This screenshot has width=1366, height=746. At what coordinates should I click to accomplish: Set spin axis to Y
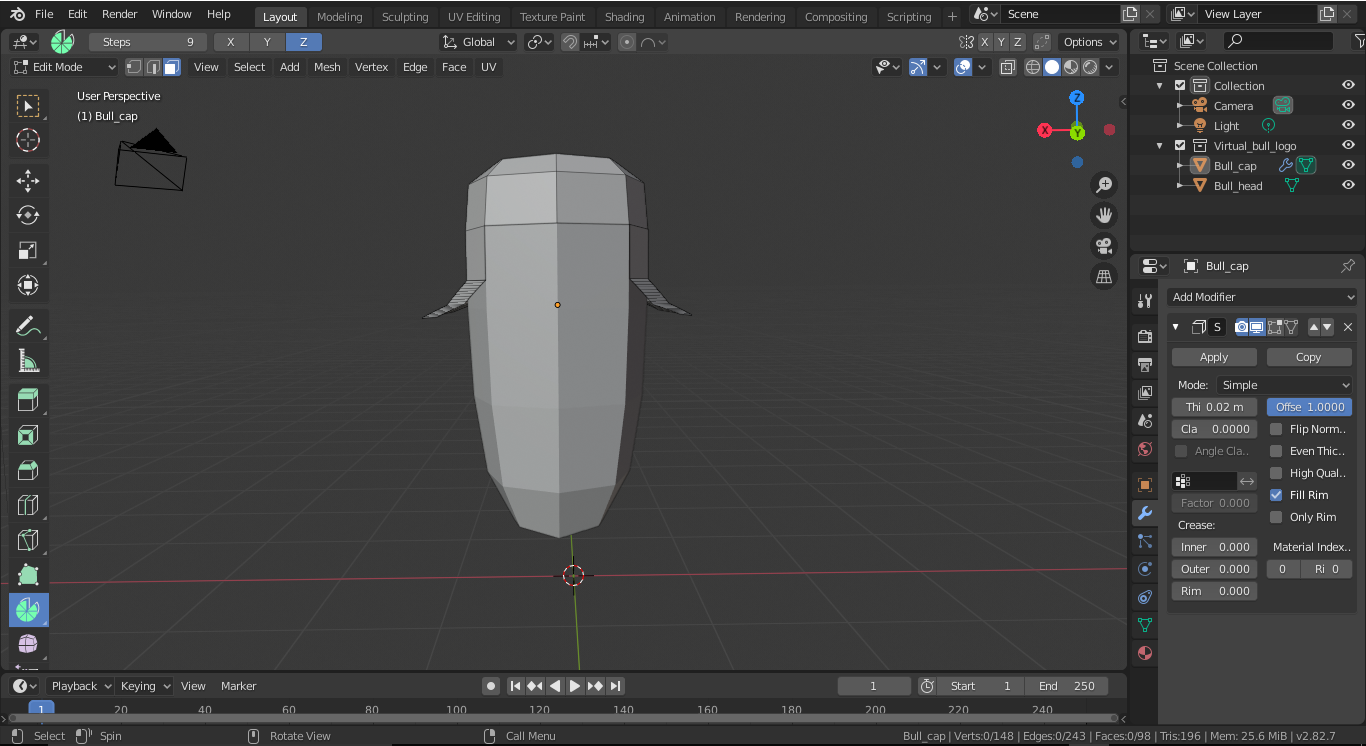click(x=267, y=42)
